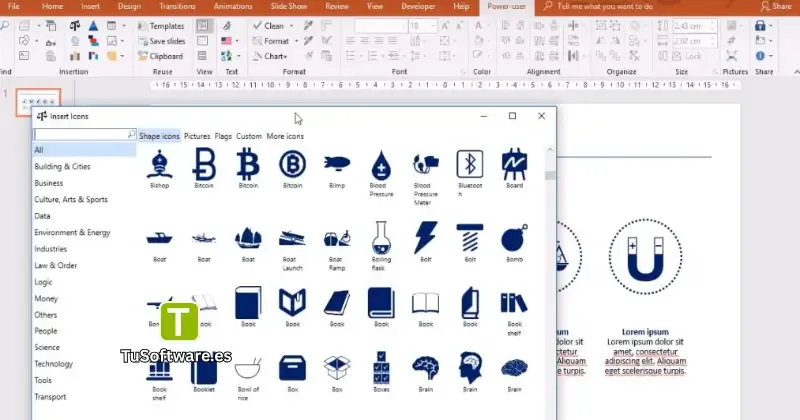Insert the Bluetooth icon
Viewport: 800px width, 420px height.
click(470, 164)
